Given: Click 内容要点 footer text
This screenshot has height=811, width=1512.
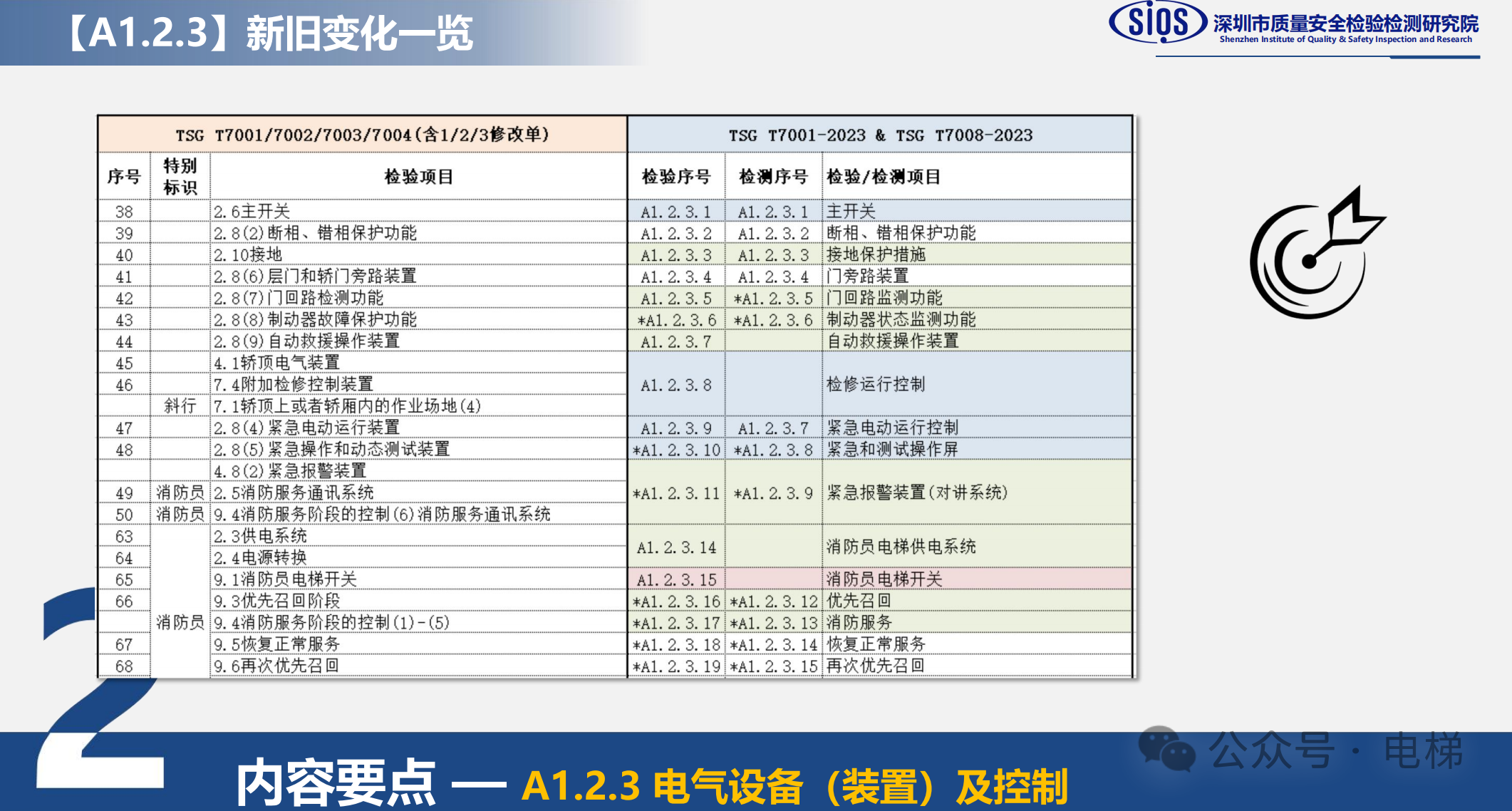Looking at the screenshot, I should click(x=335, y=782).
